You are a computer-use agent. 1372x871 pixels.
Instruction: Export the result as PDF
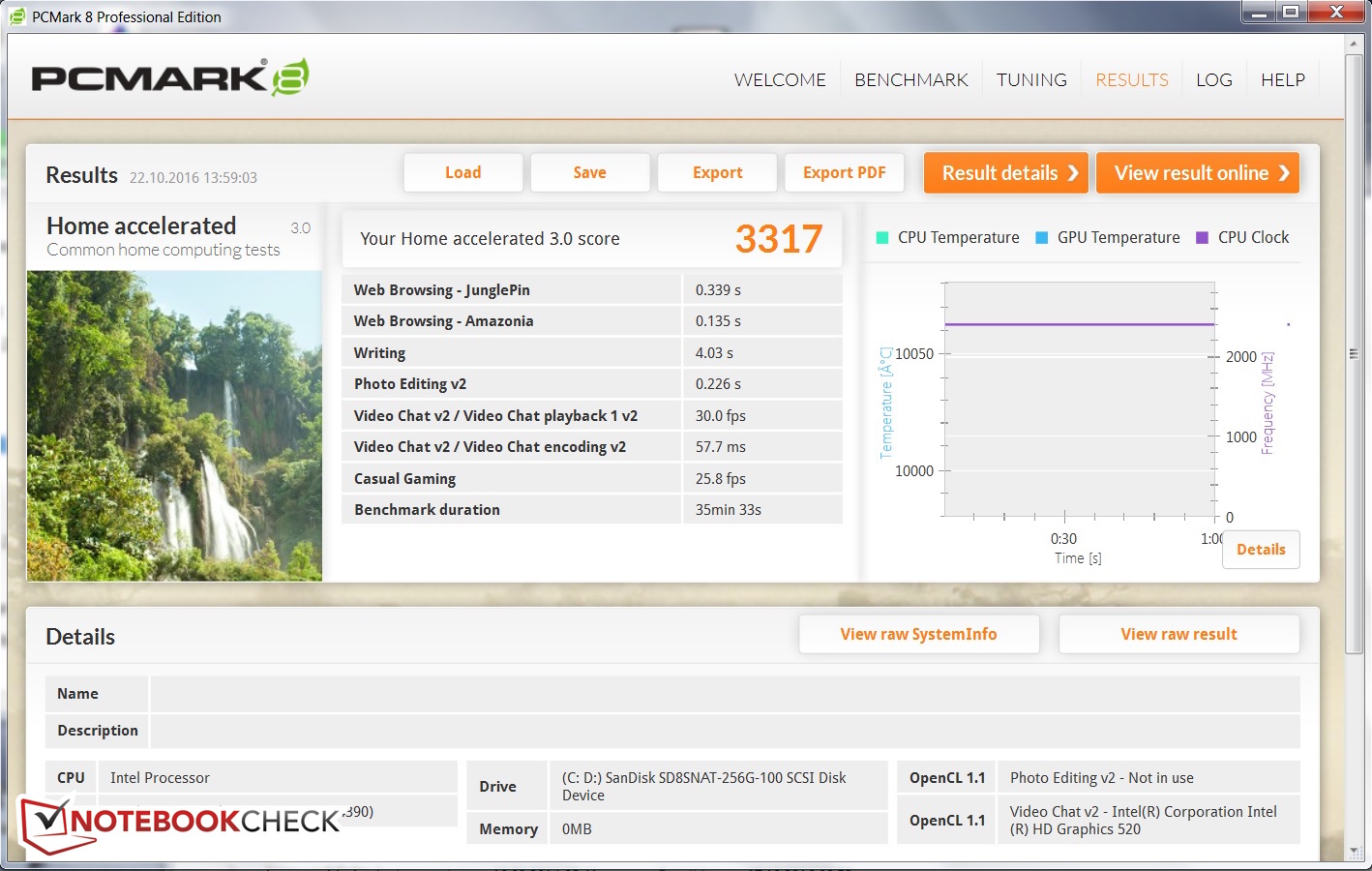point(845,173)
